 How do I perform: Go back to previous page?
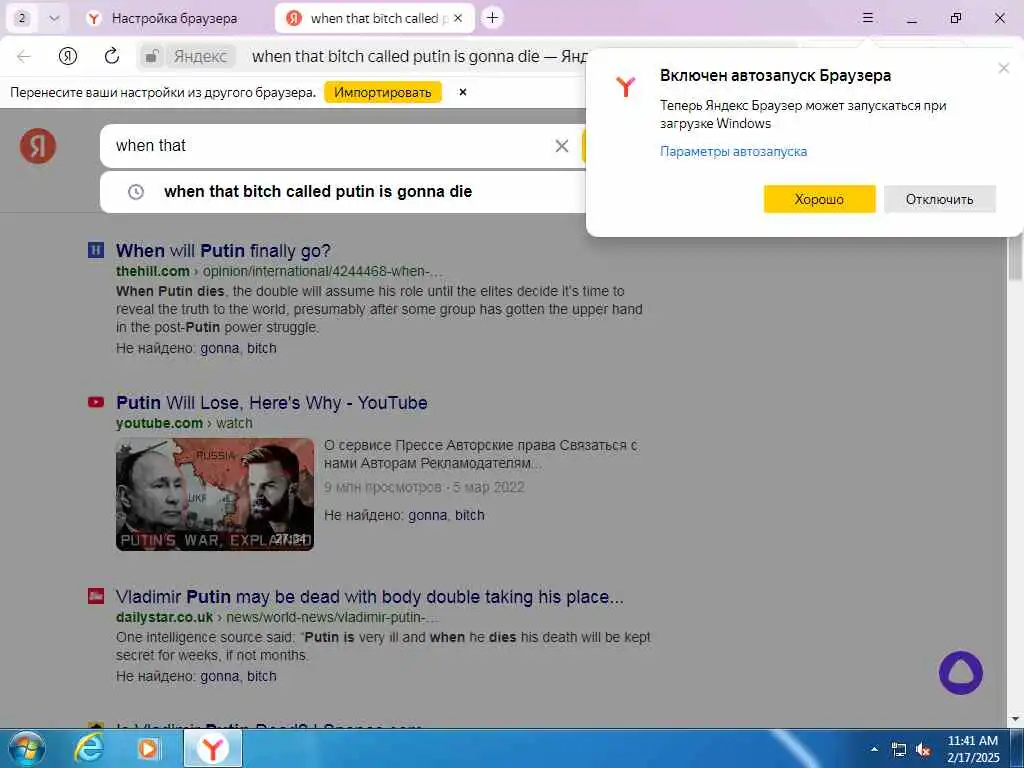[24, 56]
